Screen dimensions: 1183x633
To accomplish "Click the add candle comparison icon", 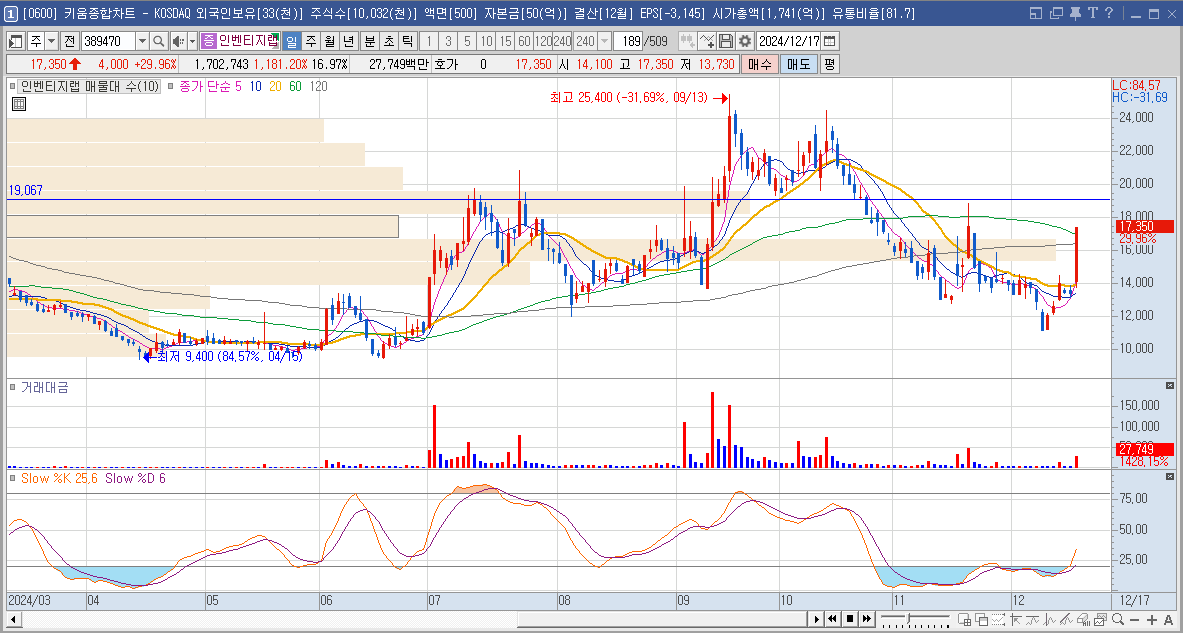I will 687,41.
